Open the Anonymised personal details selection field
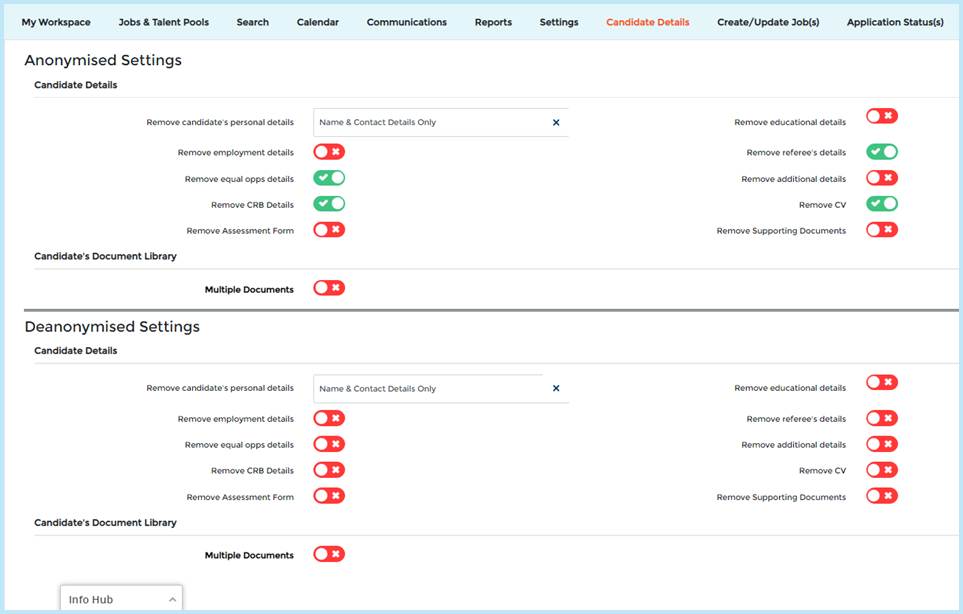The width and height of the screenshot is (963, 614). [430, 121]
